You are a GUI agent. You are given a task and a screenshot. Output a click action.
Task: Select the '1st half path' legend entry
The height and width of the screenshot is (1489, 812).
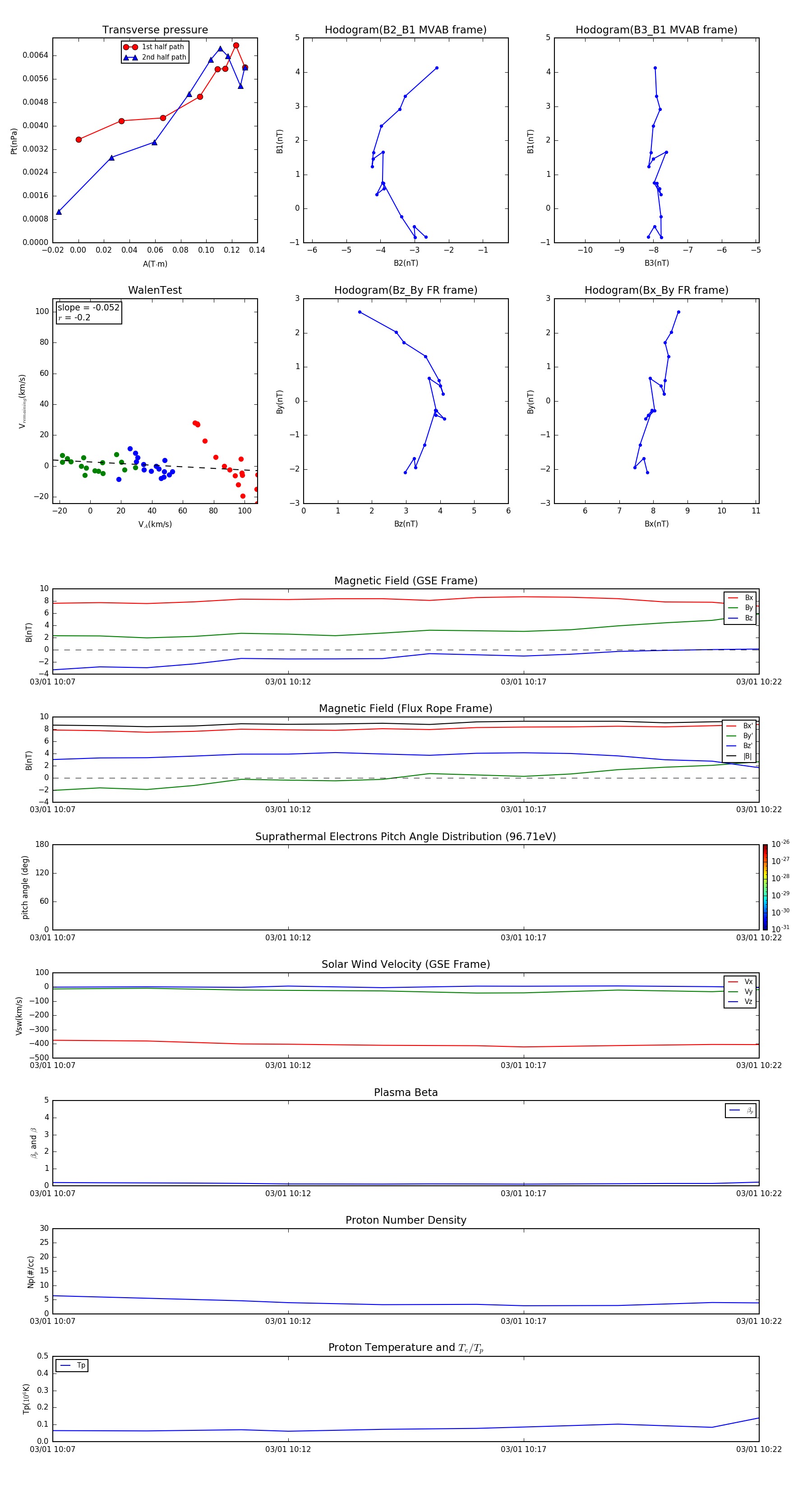coord(154,47)
